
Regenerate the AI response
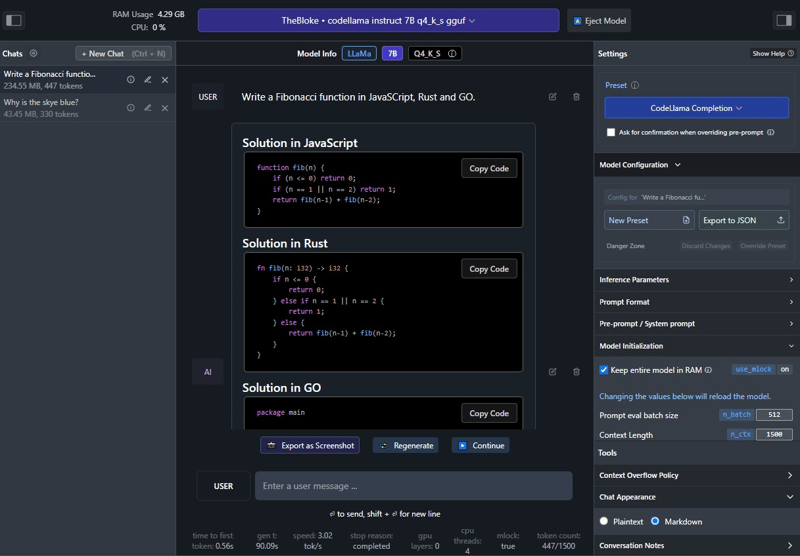point(406,445)
